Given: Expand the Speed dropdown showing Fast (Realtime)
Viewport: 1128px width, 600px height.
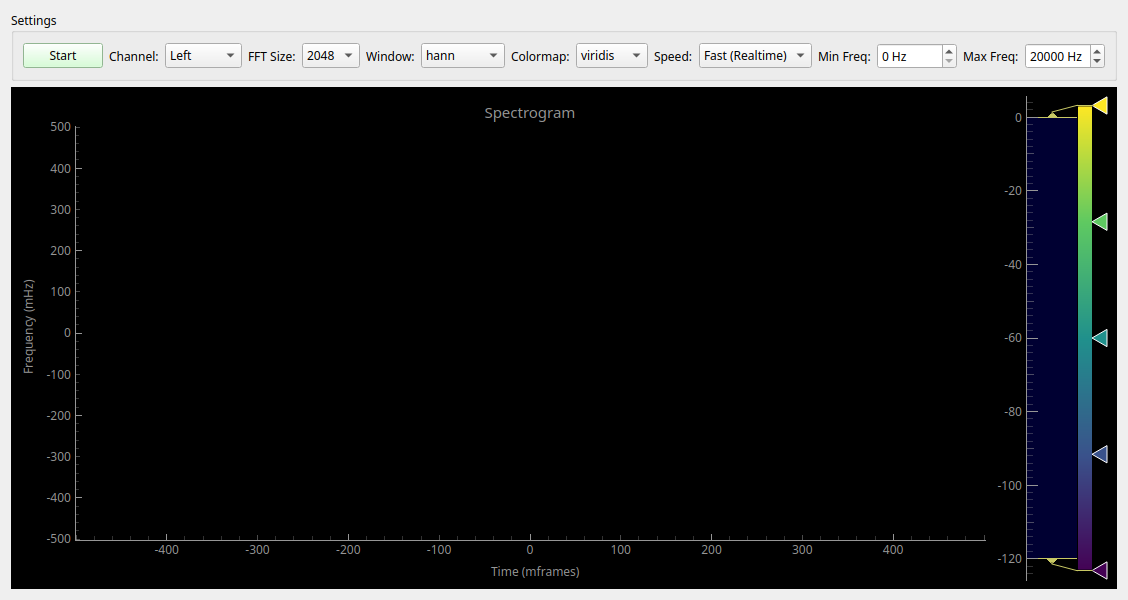Looking at the screenshot, I should pos(755,55).
